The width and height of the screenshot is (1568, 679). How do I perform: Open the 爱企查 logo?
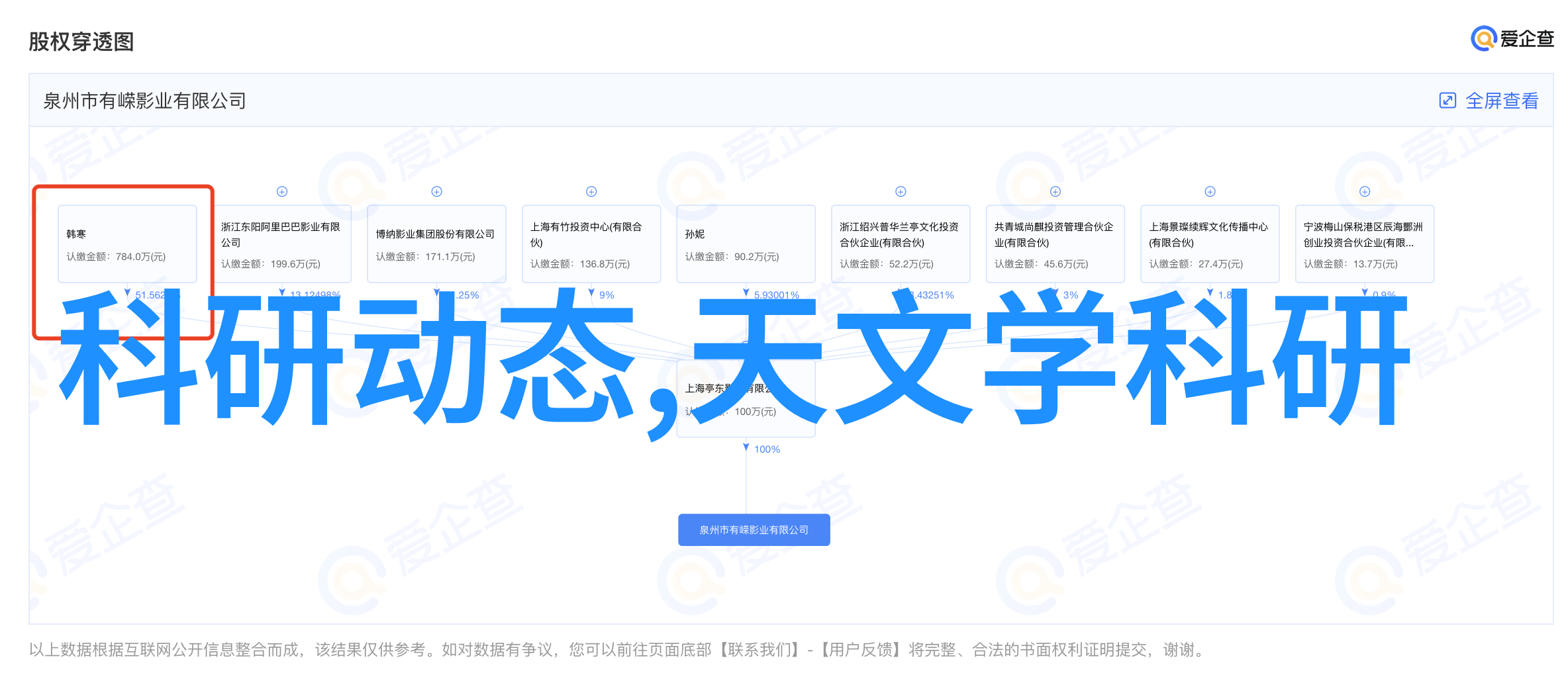[1512, 39]
